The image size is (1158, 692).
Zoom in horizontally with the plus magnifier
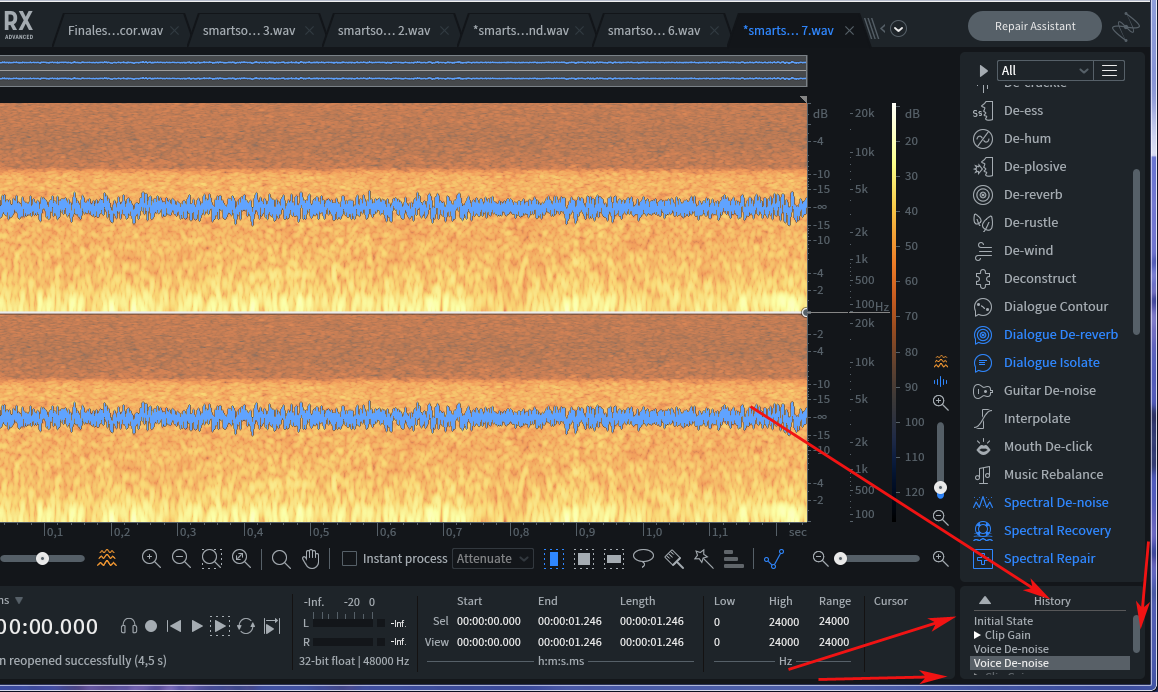click(151, 559)
